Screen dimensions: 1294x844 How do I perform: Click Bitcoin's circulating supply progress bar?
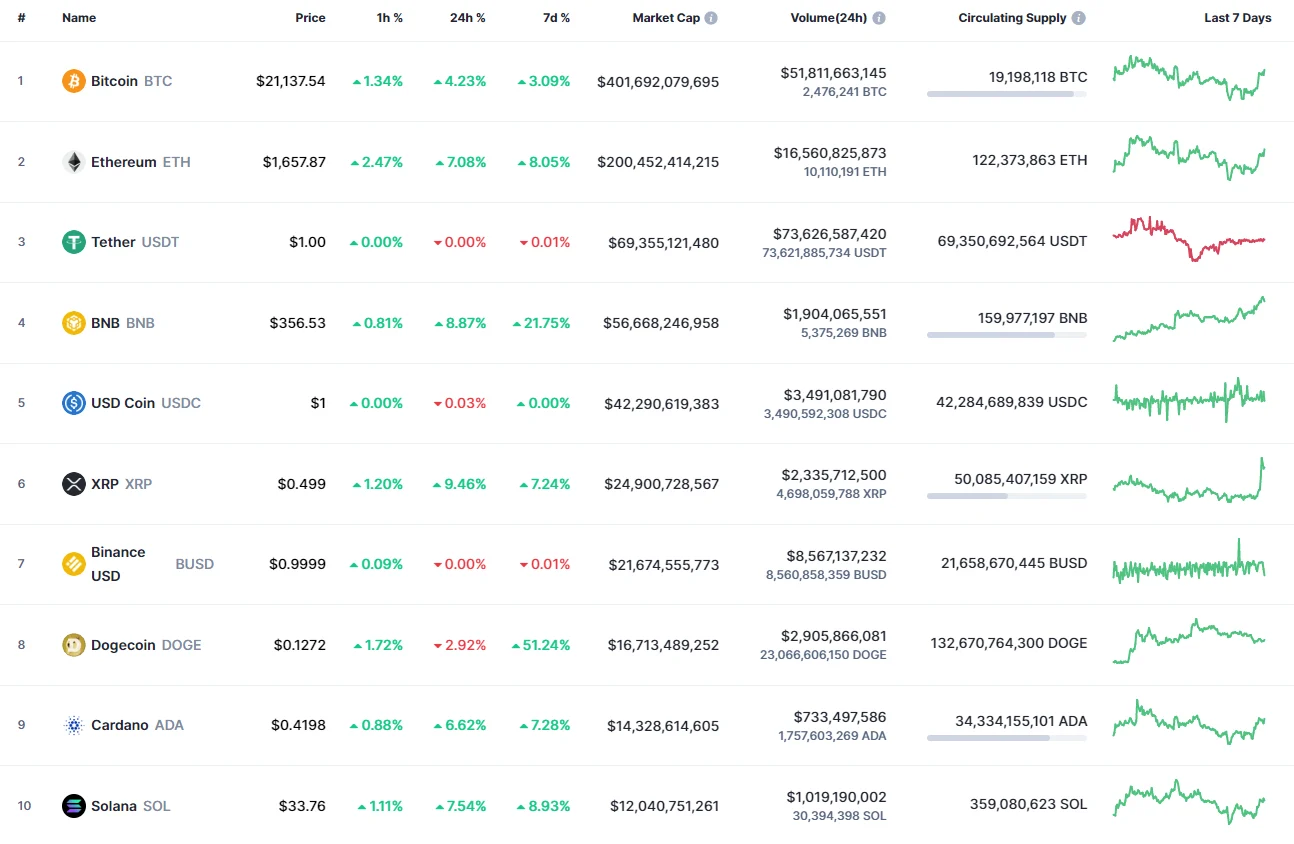[1006, 94]
